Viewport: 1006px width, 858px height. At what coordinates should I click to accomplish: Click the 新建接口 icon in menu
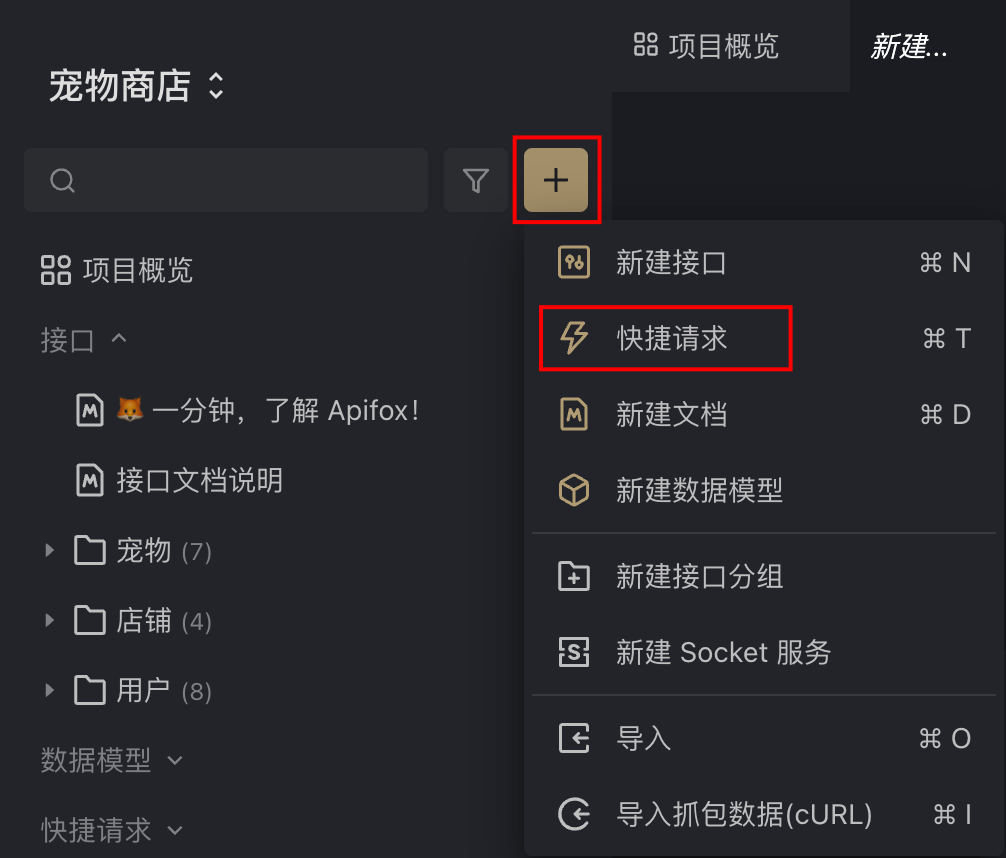point(574,262)
